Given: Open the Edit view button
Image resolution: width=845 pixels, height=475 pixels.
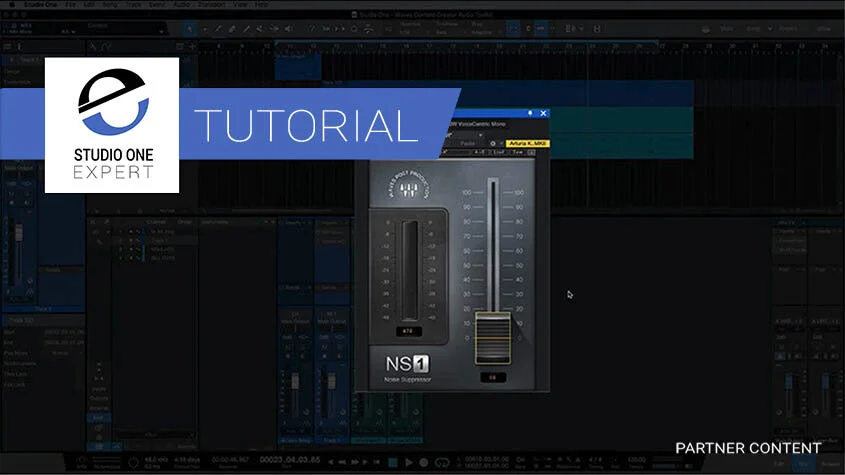Looking at the screenshot, I should click(779, 464).
